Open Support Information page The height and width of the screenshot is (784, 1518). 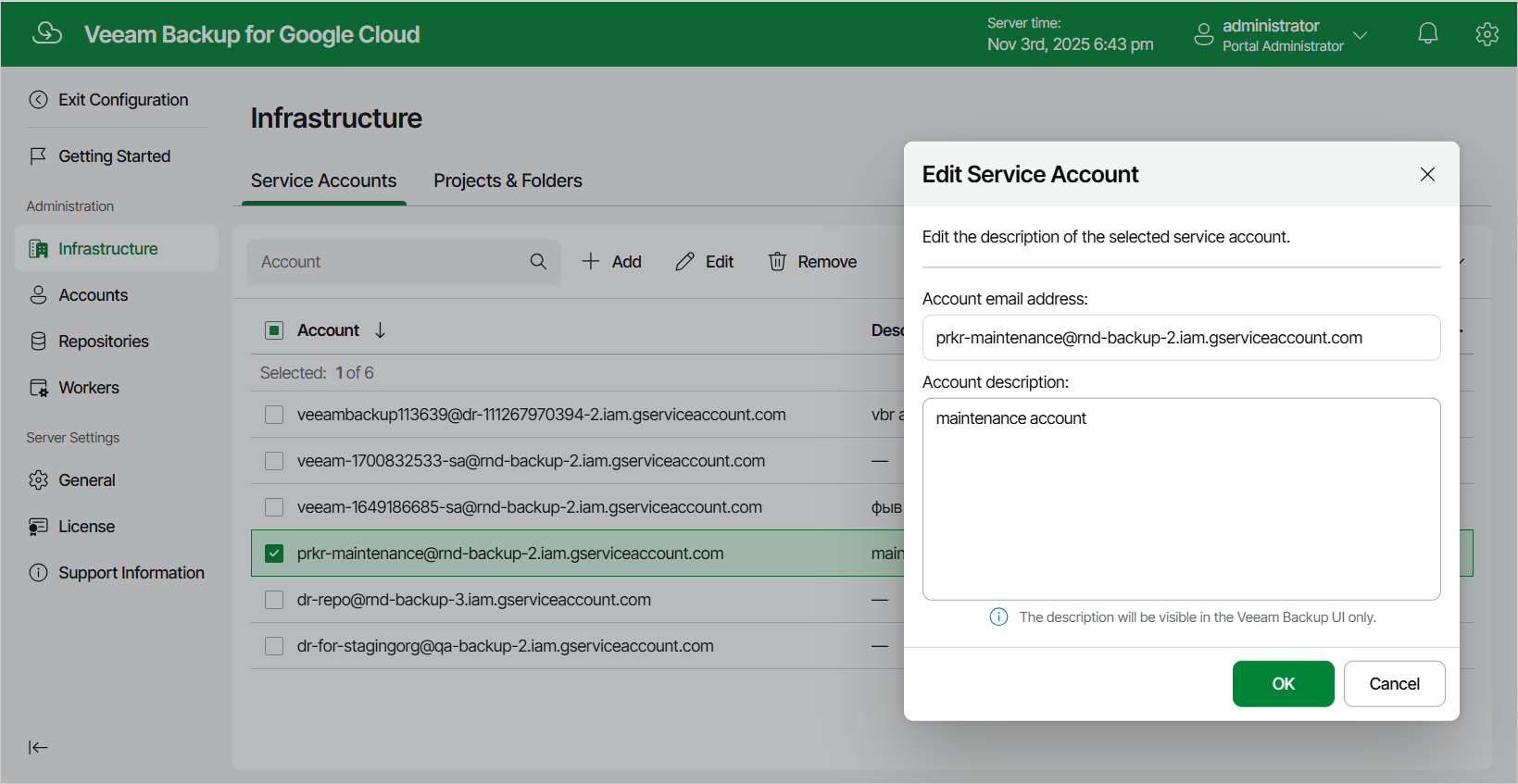132,573
